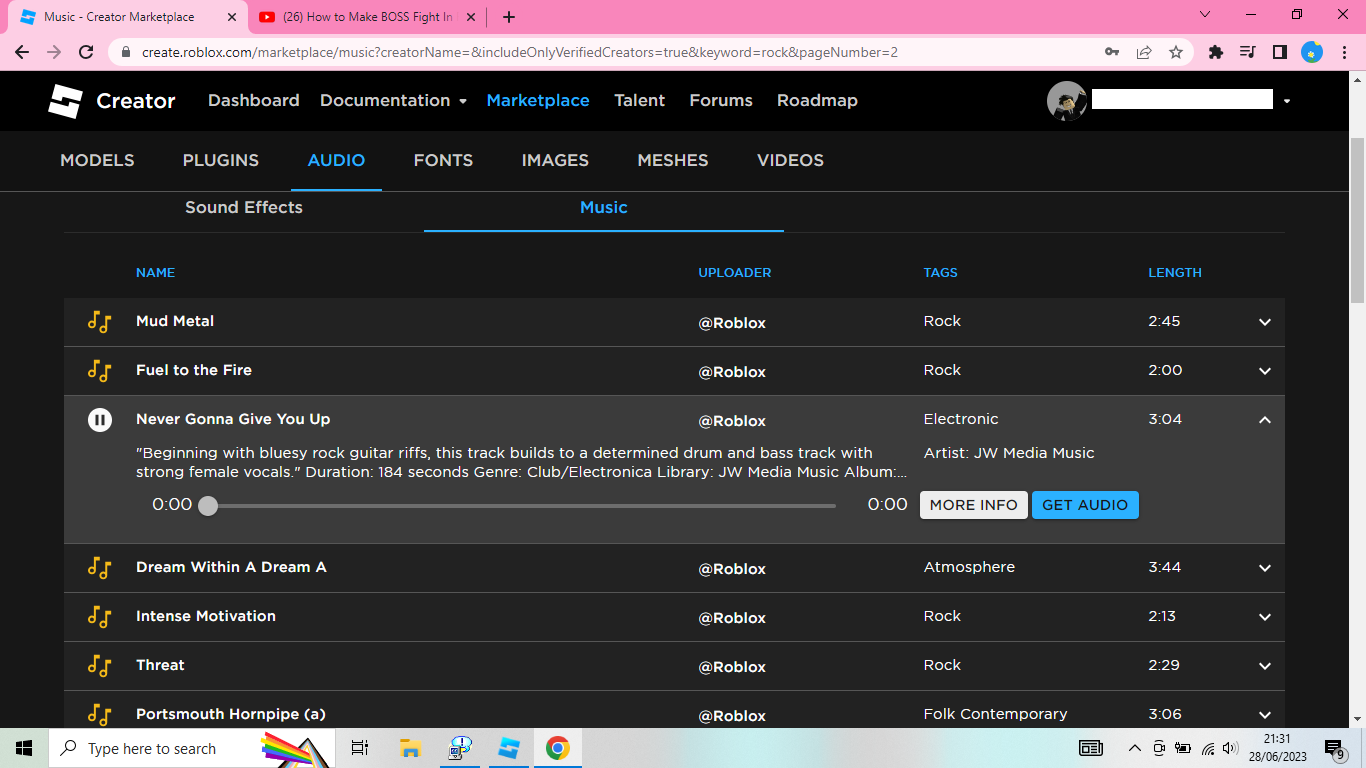Expand the Threat row

[1264, 666]
